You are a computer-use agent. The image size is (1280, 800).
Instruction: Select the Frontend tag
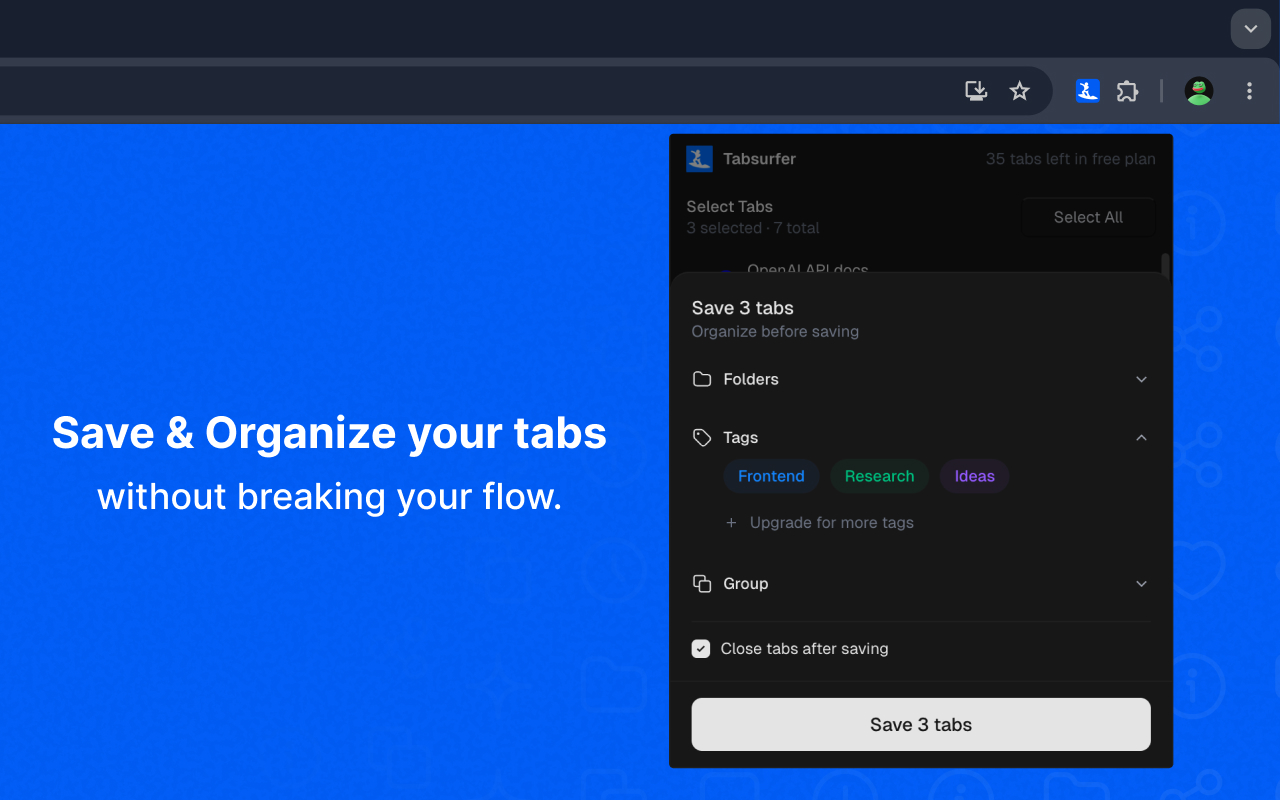click(771, 476)
